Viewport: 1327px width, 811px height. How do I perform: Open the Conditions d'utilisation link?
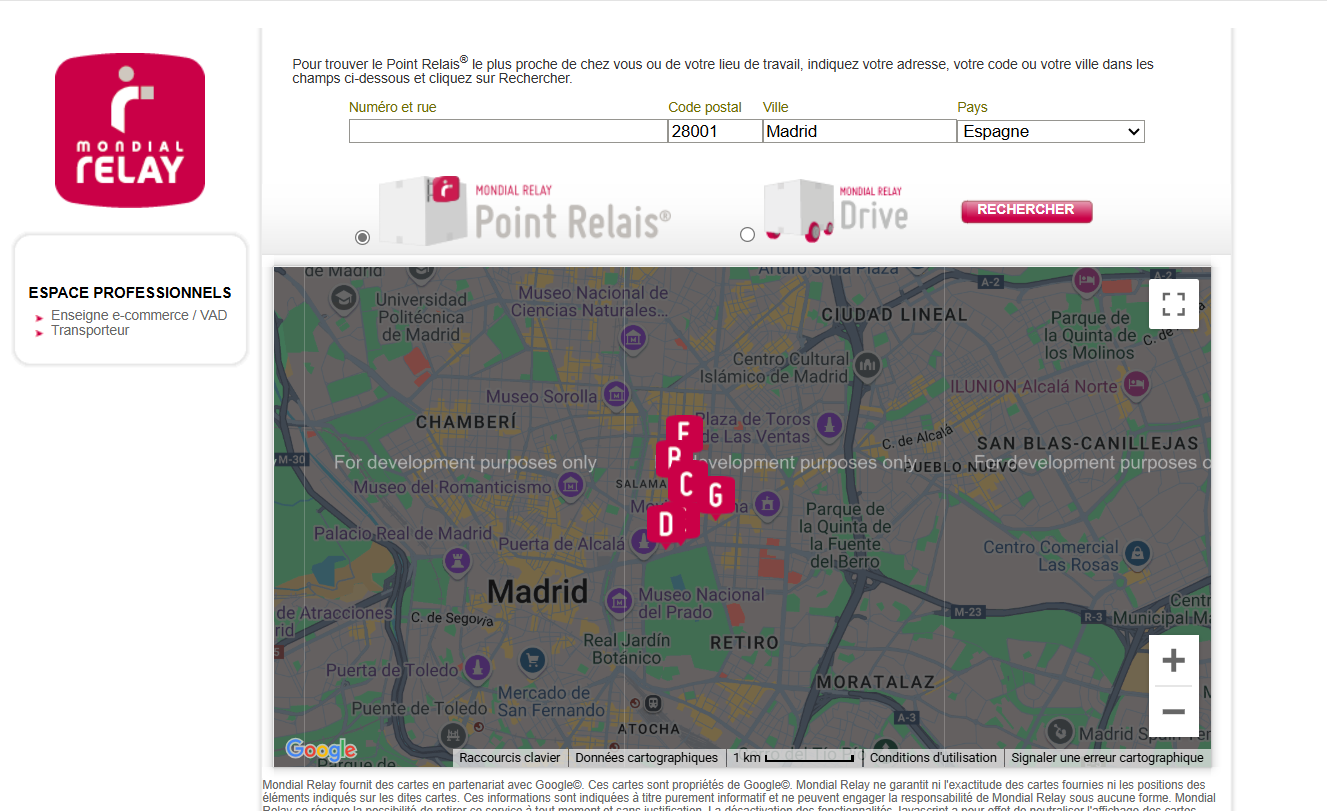[932, 757]
